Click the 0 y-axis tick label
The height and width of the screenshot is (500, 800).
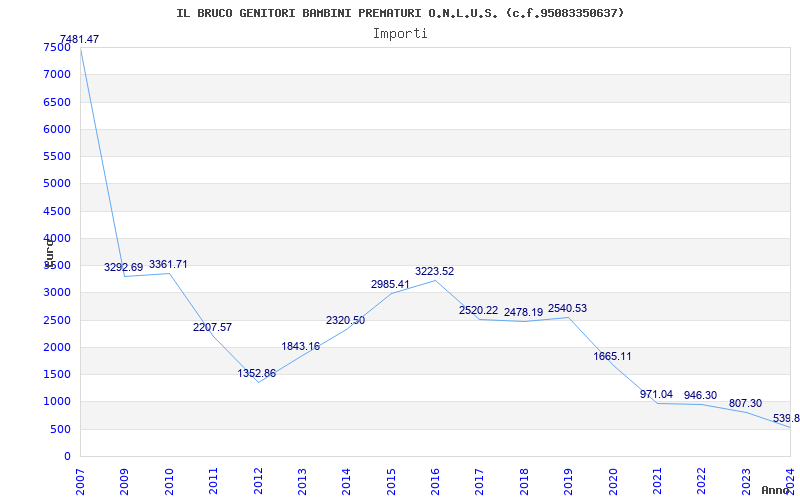pyautogui.click(x=67, y=457)
